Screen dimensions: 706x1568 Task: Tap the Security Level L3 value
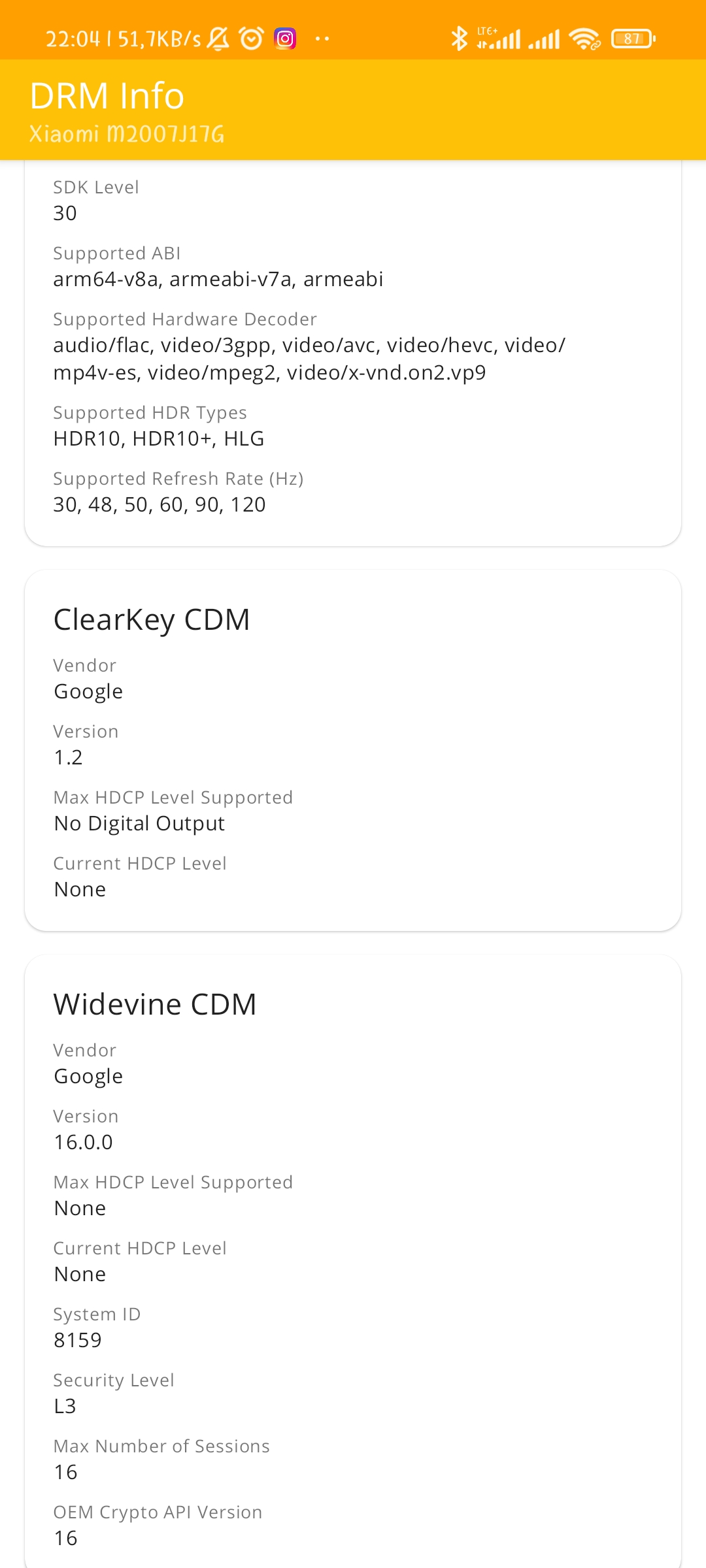[x=65, y=1406]
